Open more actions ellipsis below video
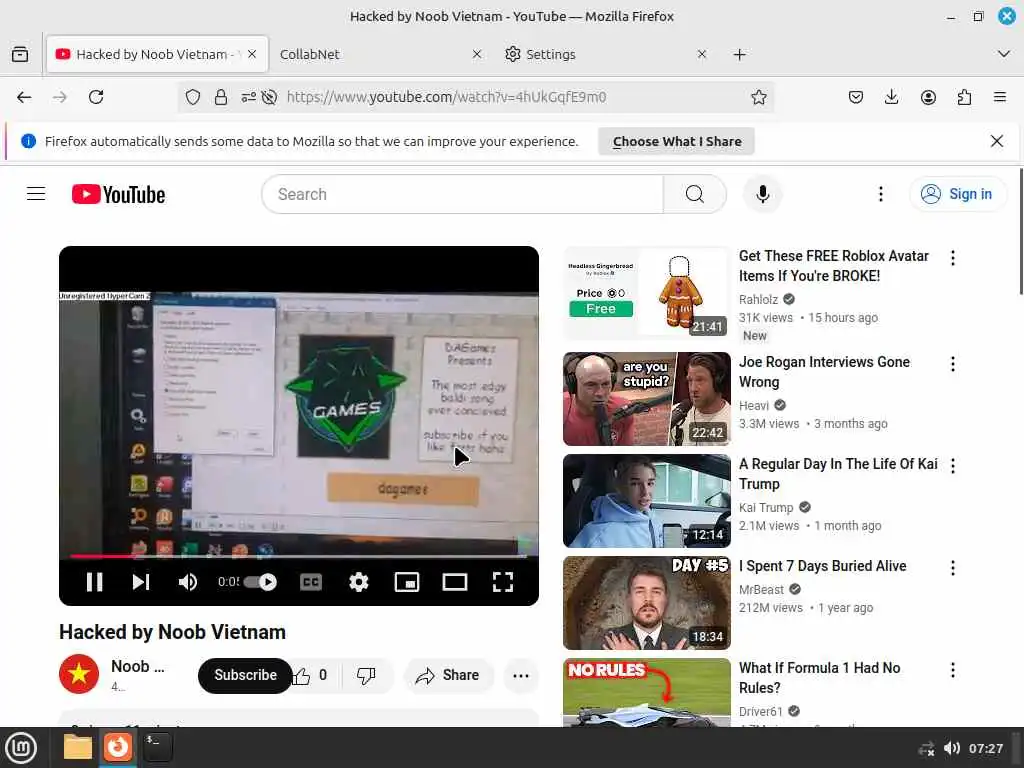The width and height of the screenshot is (1024, 768). [521, 675]
